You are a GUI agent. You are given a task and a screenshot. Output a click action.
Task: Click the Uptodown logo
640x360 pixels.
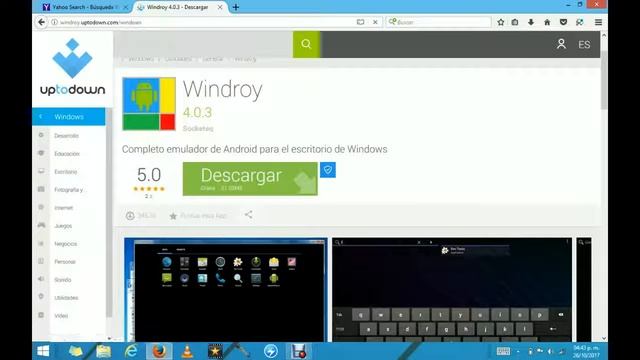(x=73, y=67)
